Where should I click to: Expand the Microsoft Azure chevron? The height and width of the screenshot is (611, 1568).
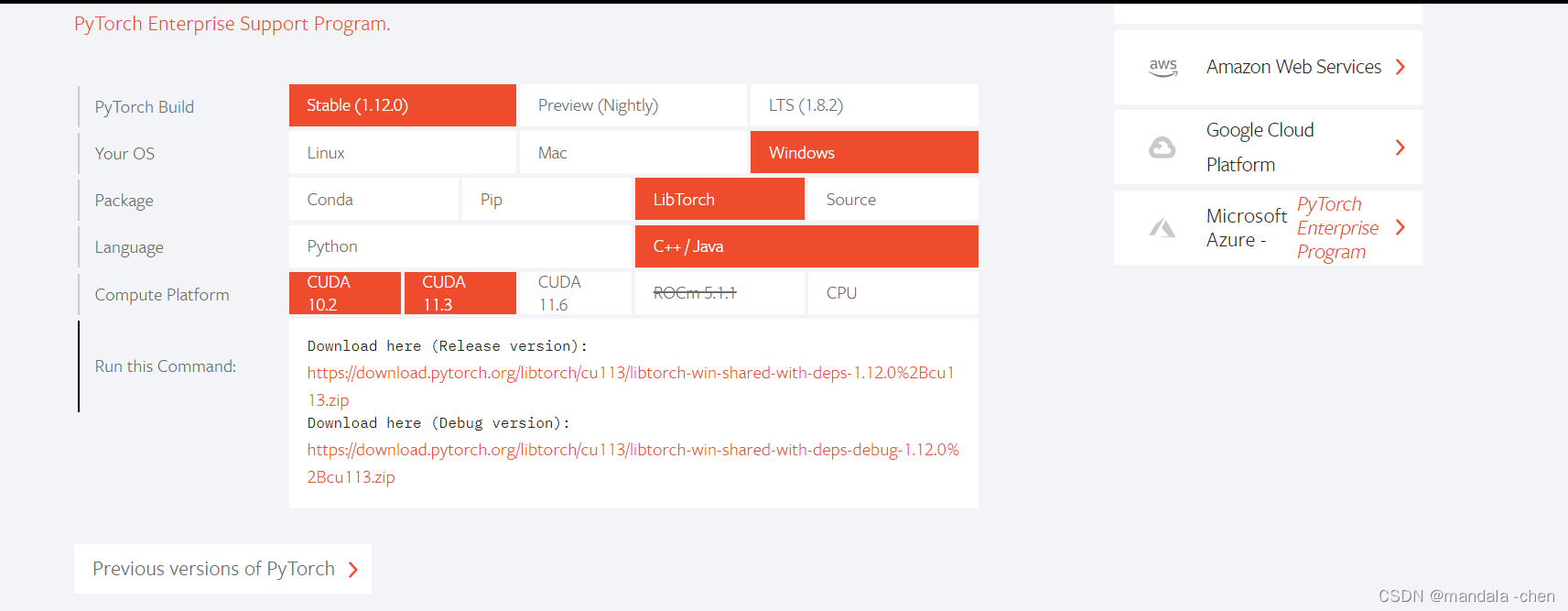(1400, 227)
